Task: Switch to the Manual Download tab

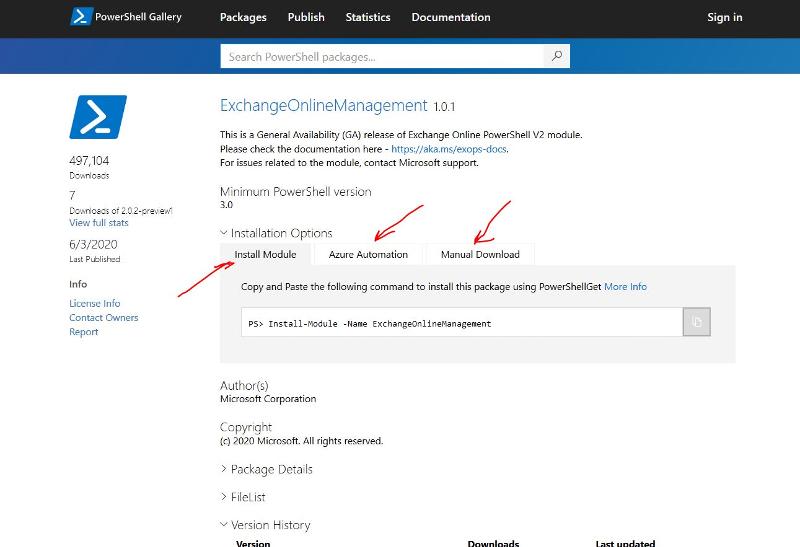Action: pyautogui.click(x=480, y=254)
